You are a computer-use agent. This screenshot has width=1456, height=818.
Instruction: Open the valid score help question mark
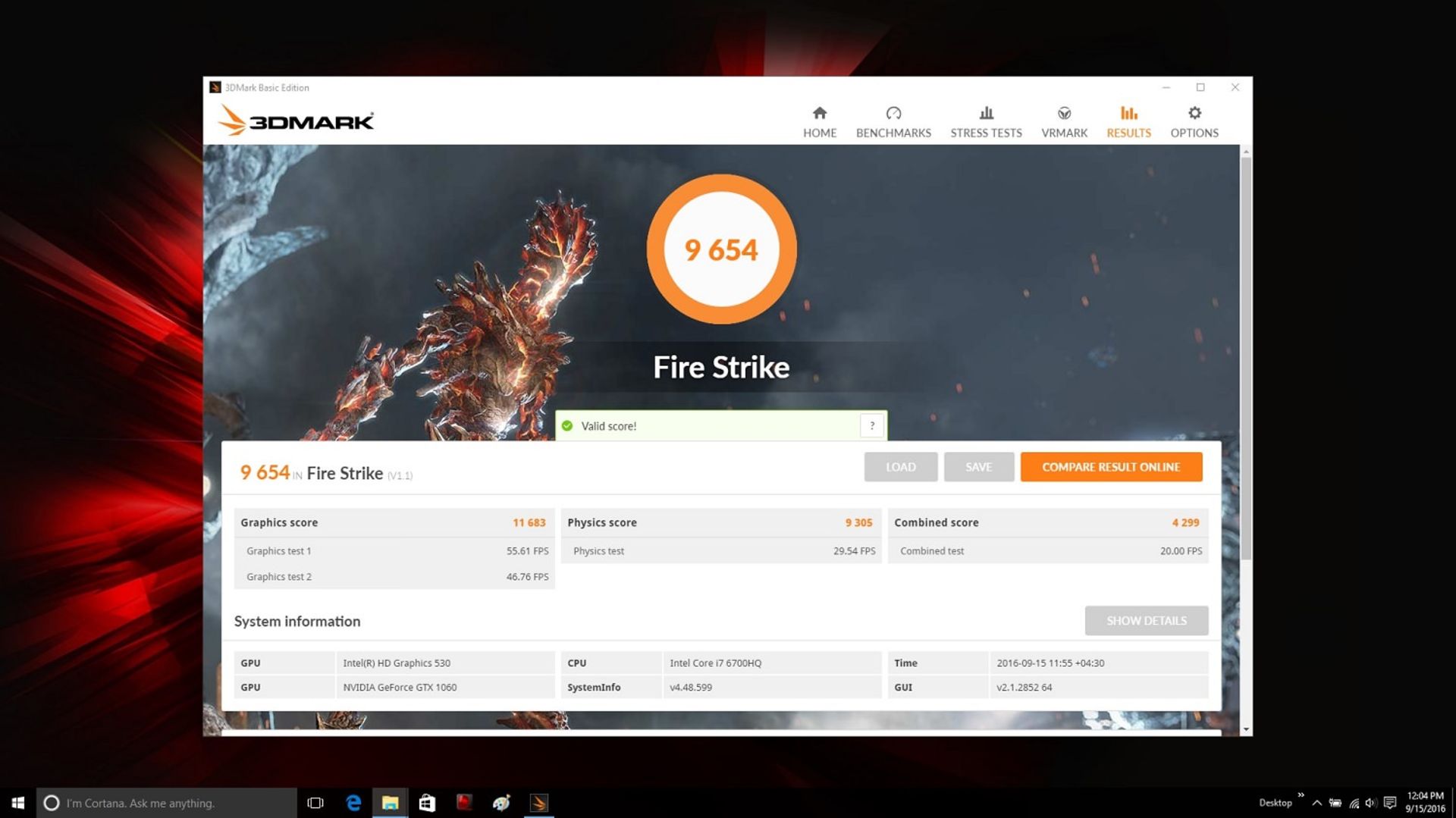click(x=872, y=426)
